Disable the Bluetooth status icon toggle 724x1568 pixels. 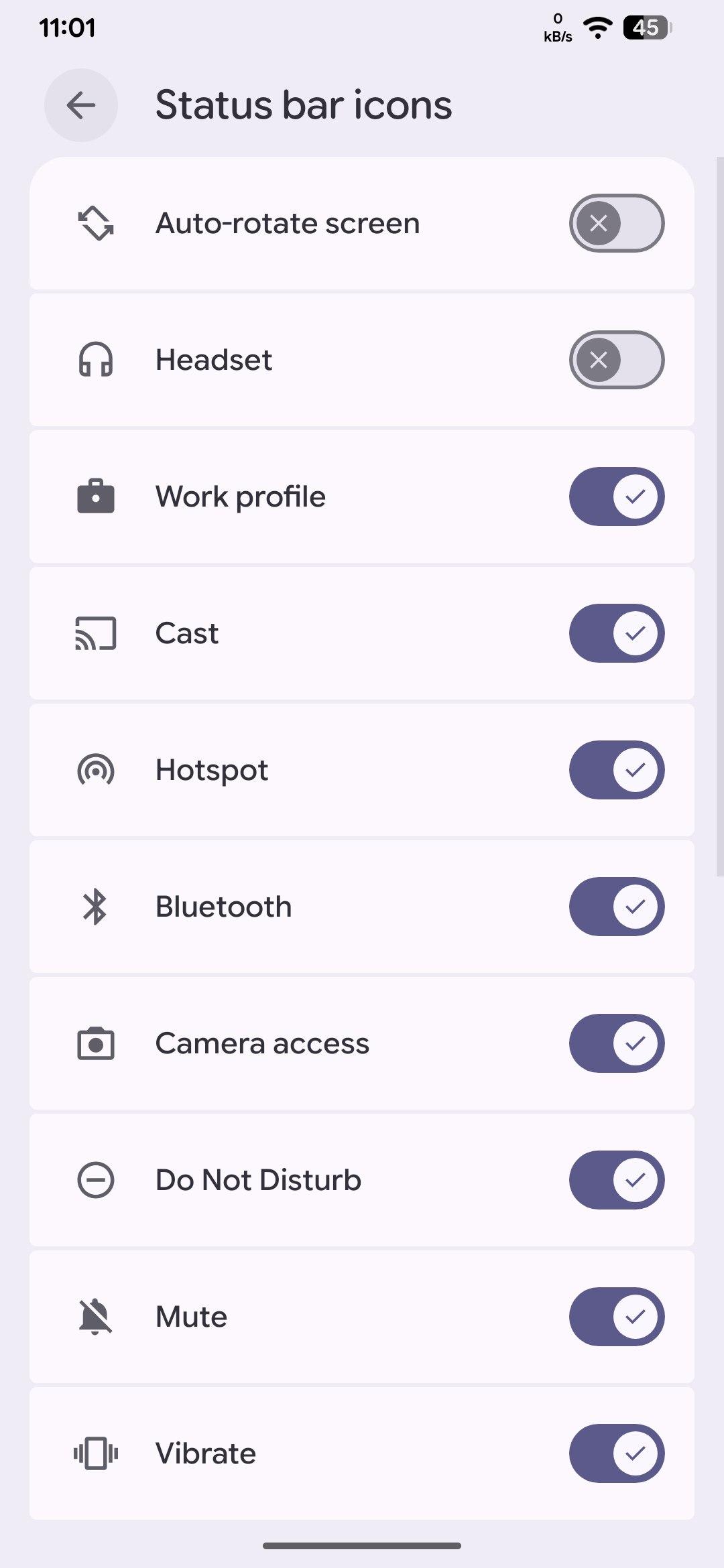(617, 907)
